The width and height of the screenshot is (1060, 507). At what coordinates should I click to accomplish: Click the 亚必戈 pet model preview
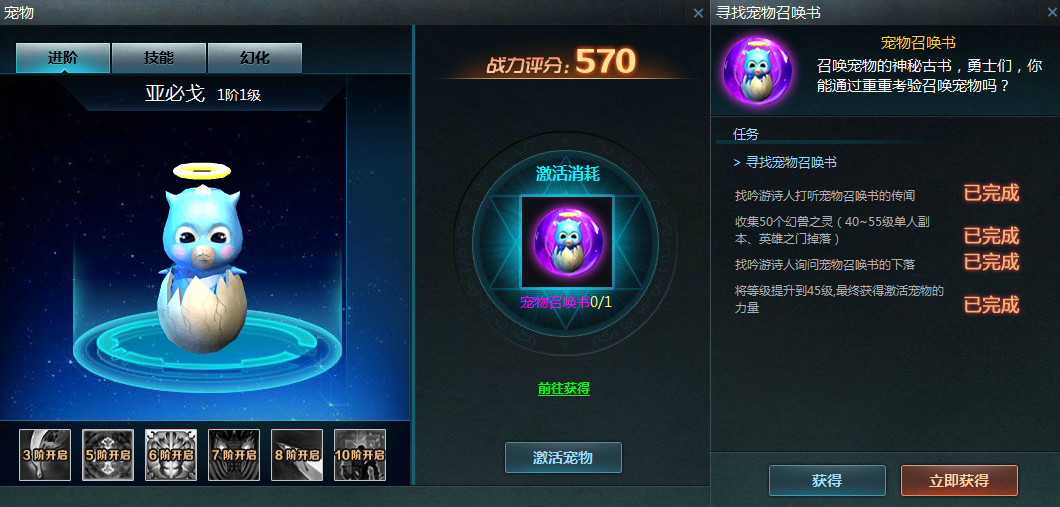(203, 260)
